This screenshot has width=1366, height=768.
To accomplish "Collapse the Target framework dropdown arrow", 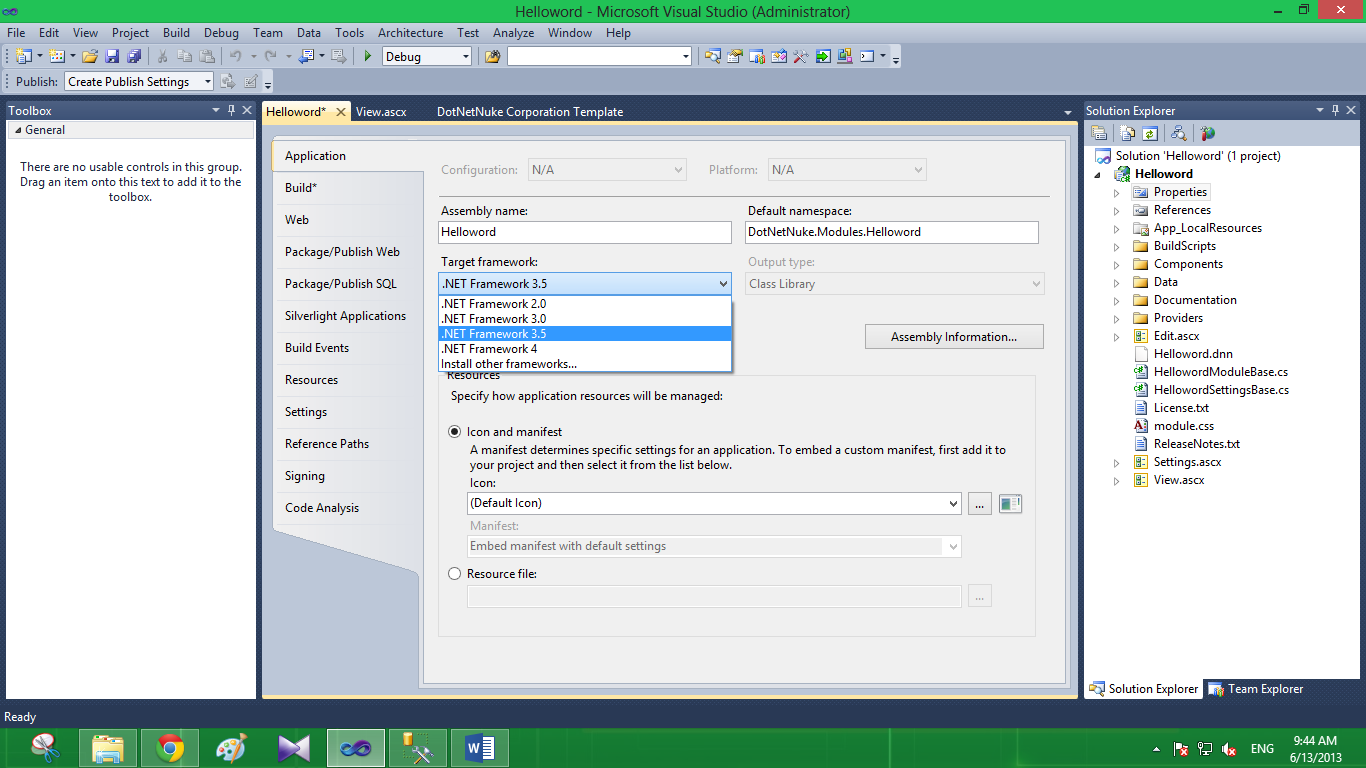I will (724, 284).
